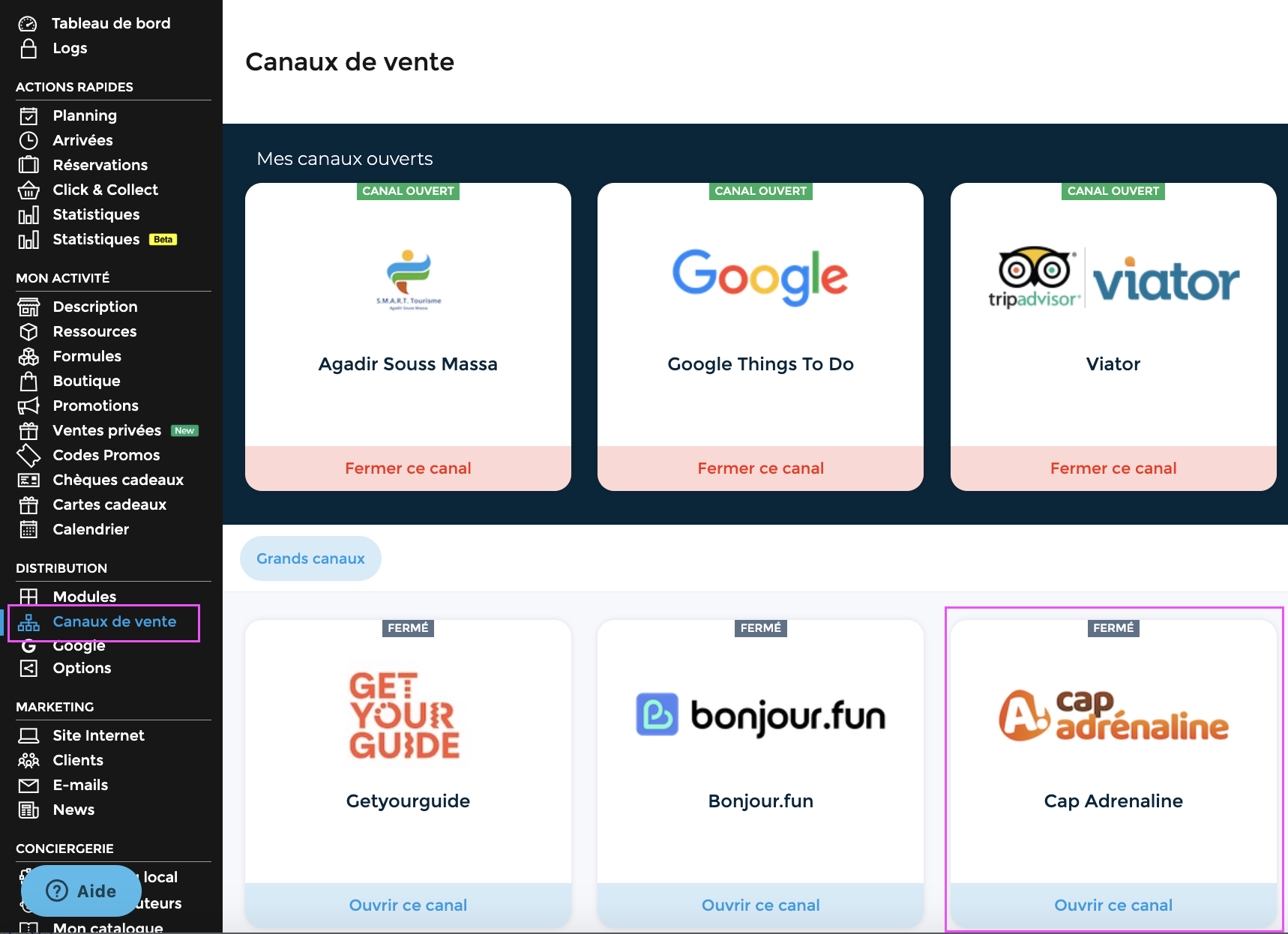
Task: Close the Agadir Souss Massa channel
Action: pyautogui.click(x=408, y=468)
